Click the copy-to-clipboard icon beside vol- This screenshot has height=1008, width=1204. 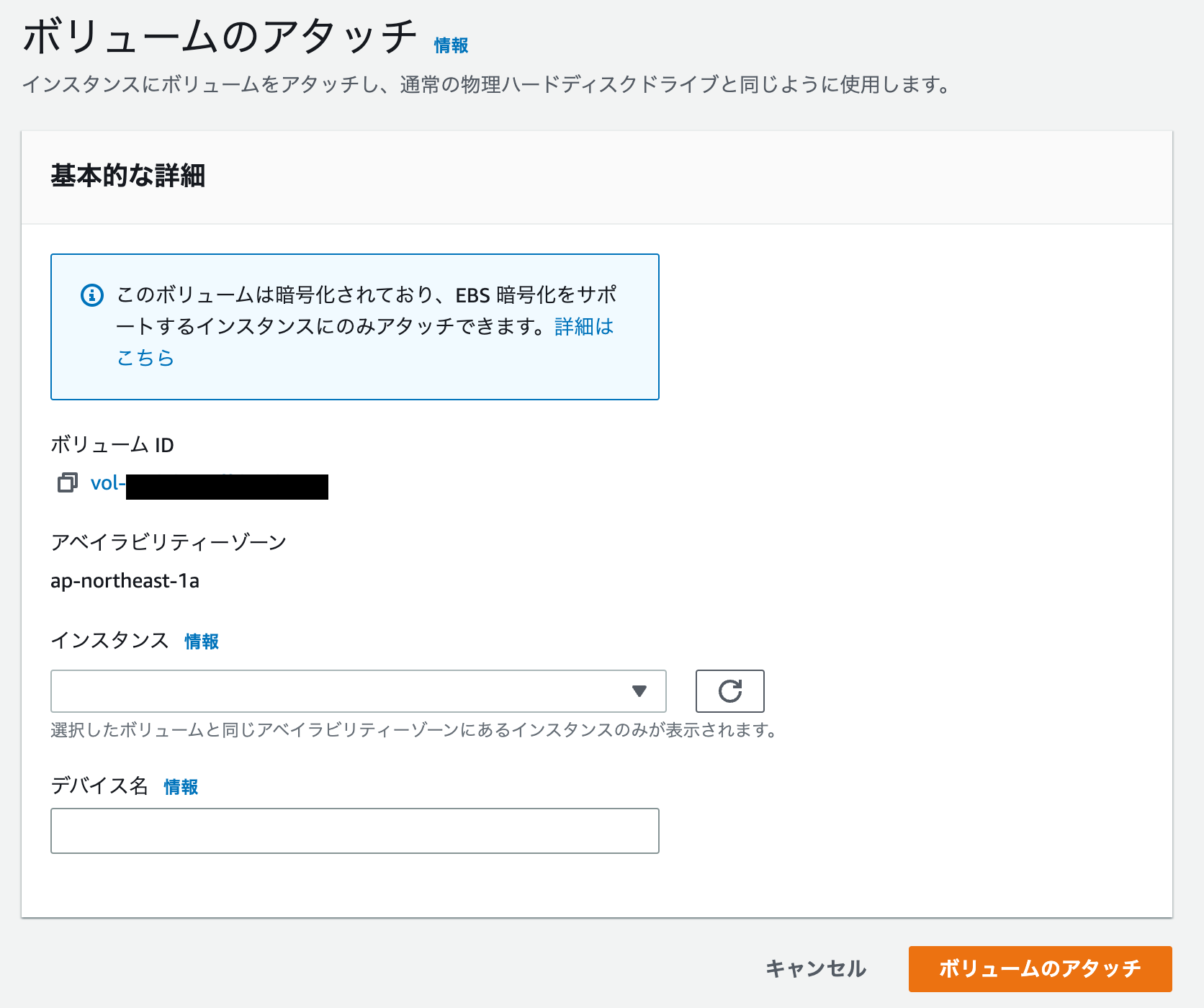tap(68, 483)
